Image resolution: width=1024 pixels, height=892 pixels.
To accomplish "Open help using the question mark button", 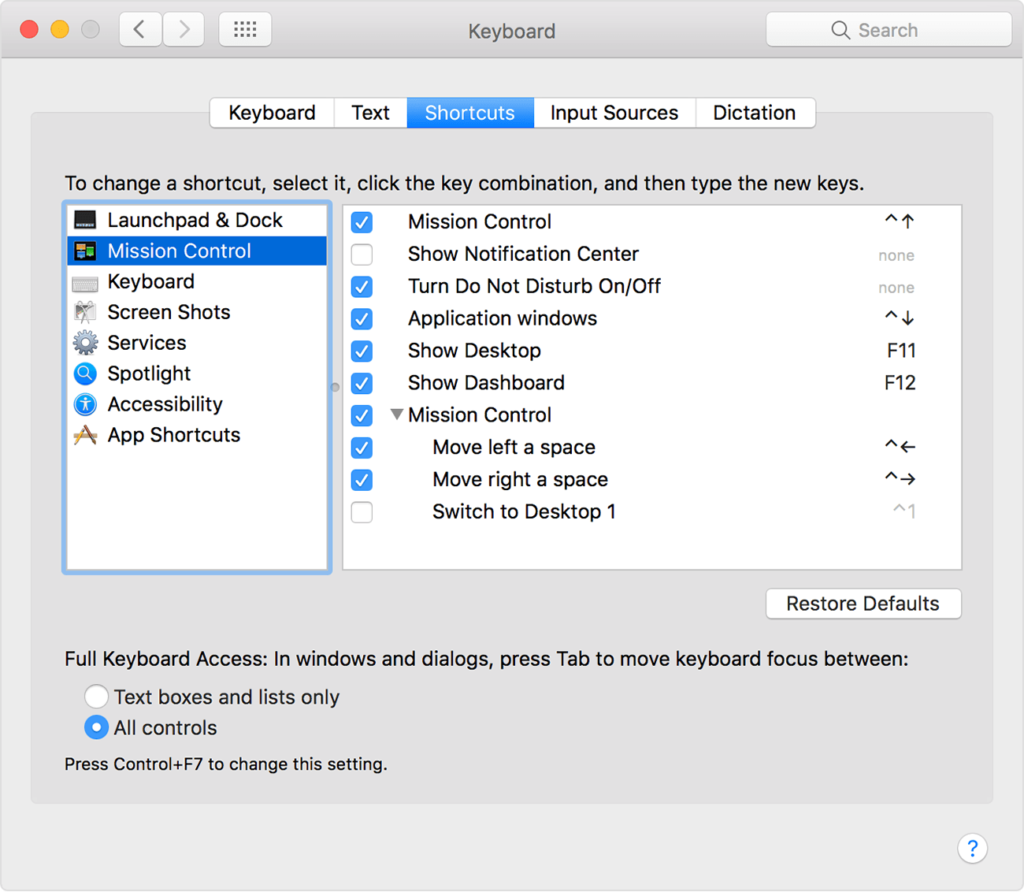I will coord(973,848).
